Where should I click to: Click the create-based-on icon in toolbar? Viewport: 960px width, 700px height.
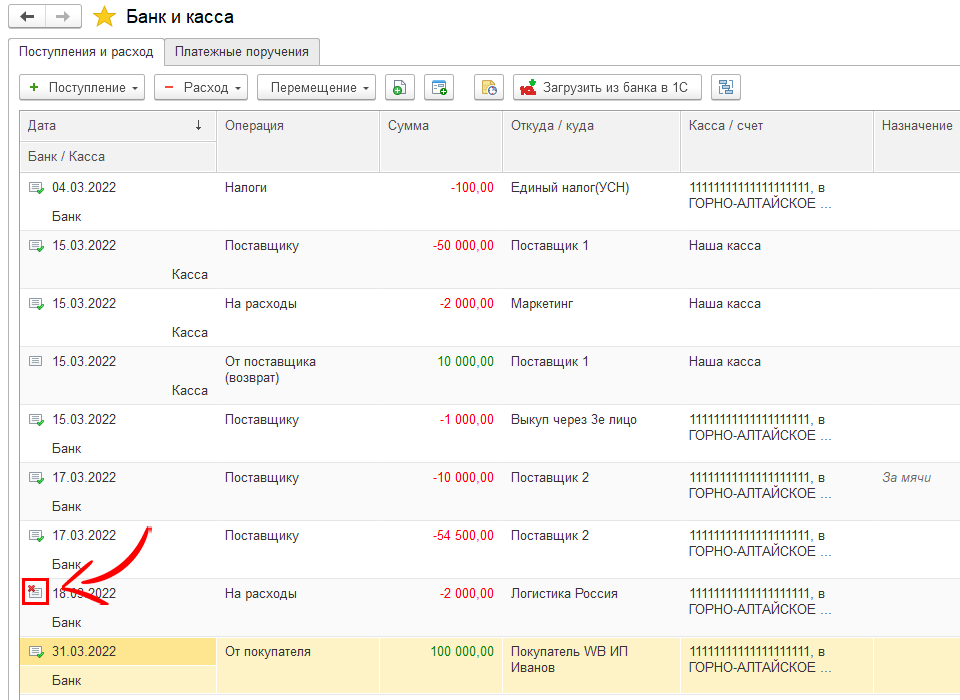point(439,88)
